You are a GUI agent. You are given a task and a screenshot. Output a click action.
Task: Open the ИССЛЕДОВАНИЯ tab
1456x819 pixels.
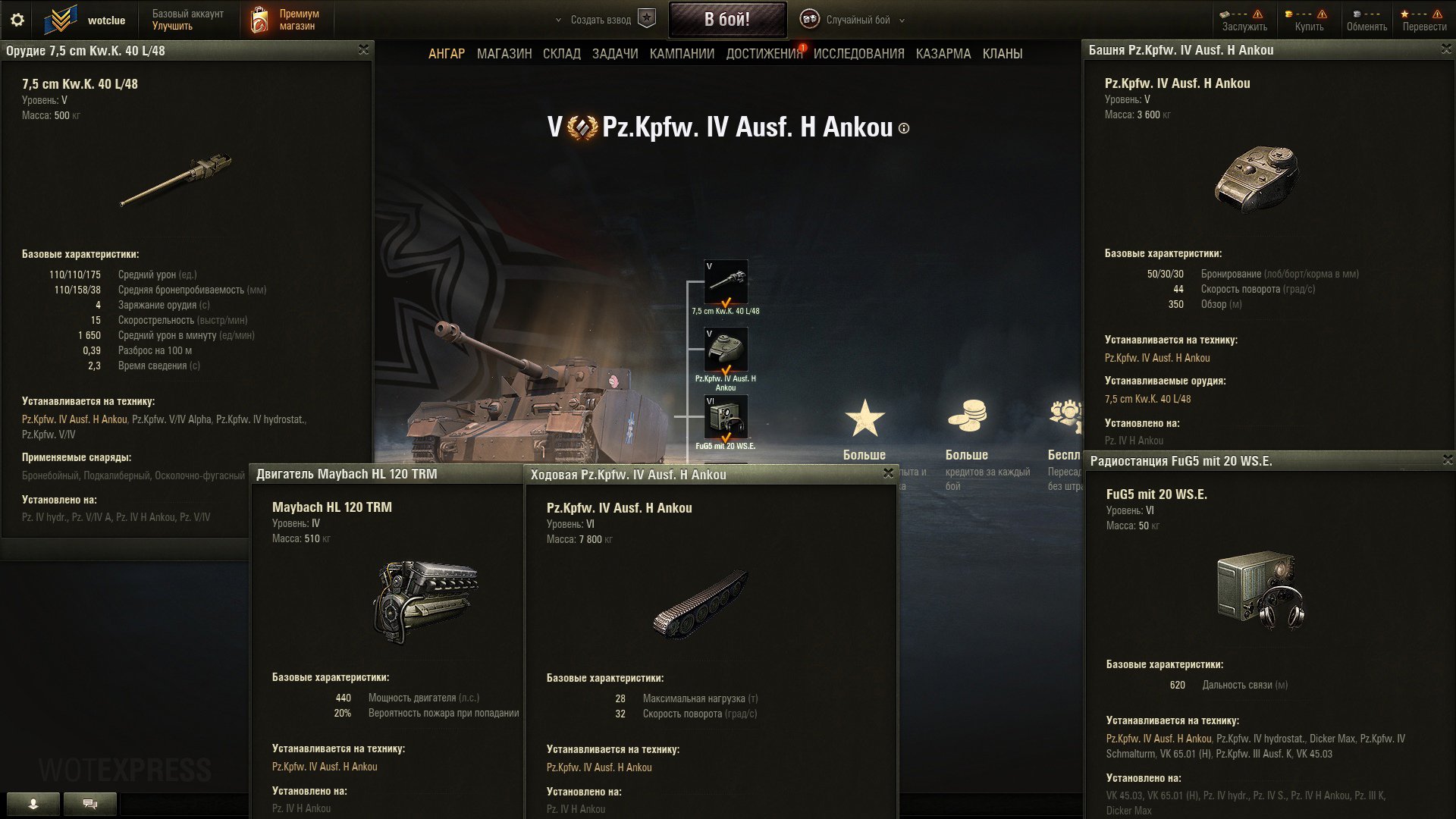859,54
